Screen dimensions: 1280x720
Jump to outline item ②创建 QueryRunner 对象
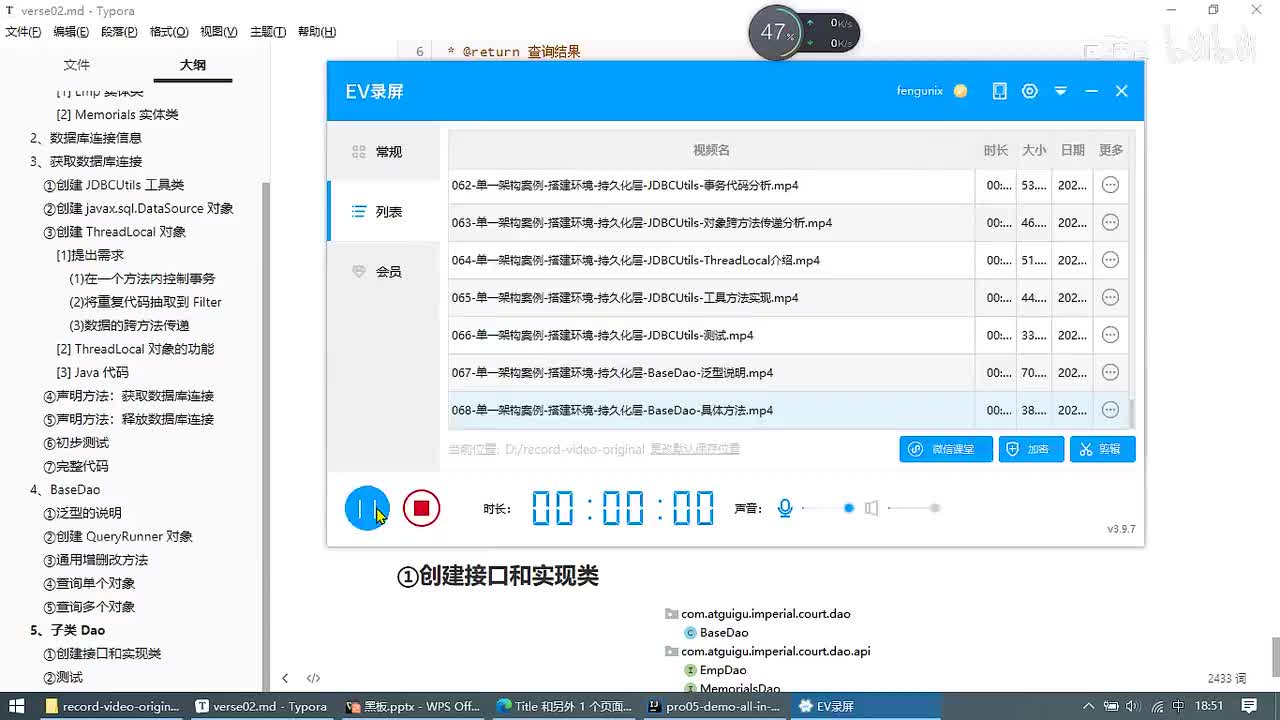pos(118,536)
